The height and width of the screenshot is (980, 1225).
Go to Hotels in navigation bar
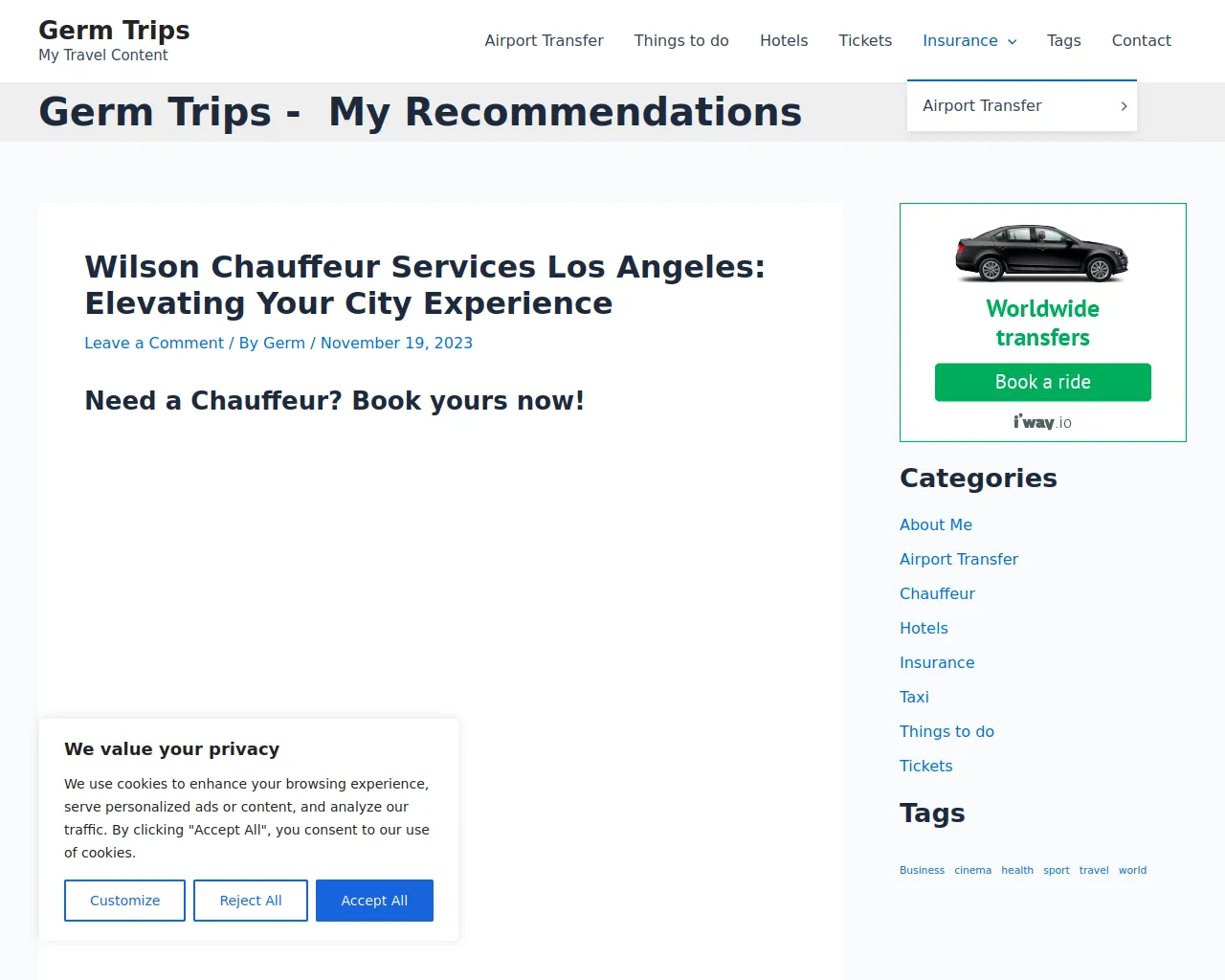click(784, 40)
